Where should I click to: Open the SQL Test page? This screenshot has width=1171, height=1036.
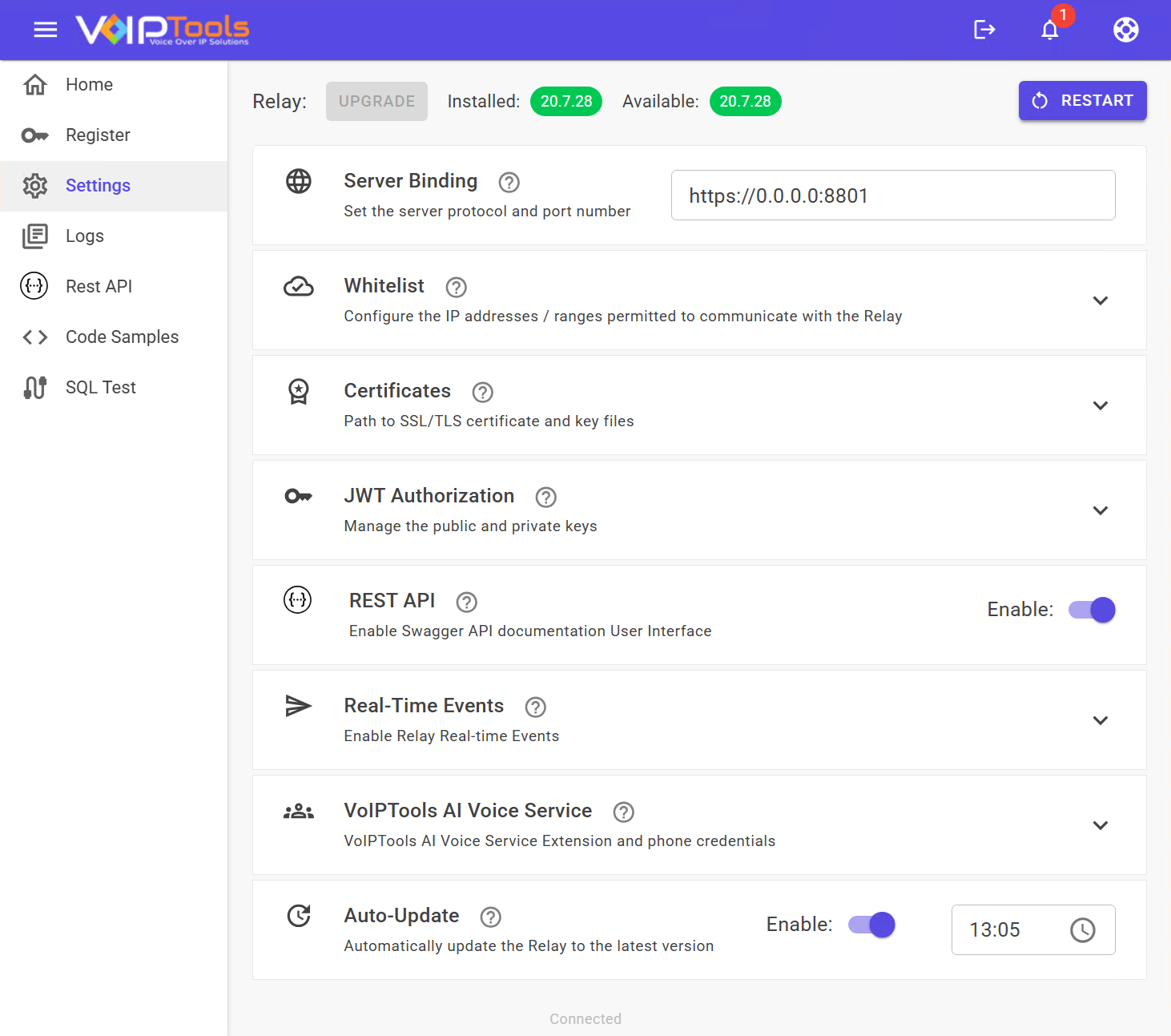pyautogui.click(x=100, y=387)
